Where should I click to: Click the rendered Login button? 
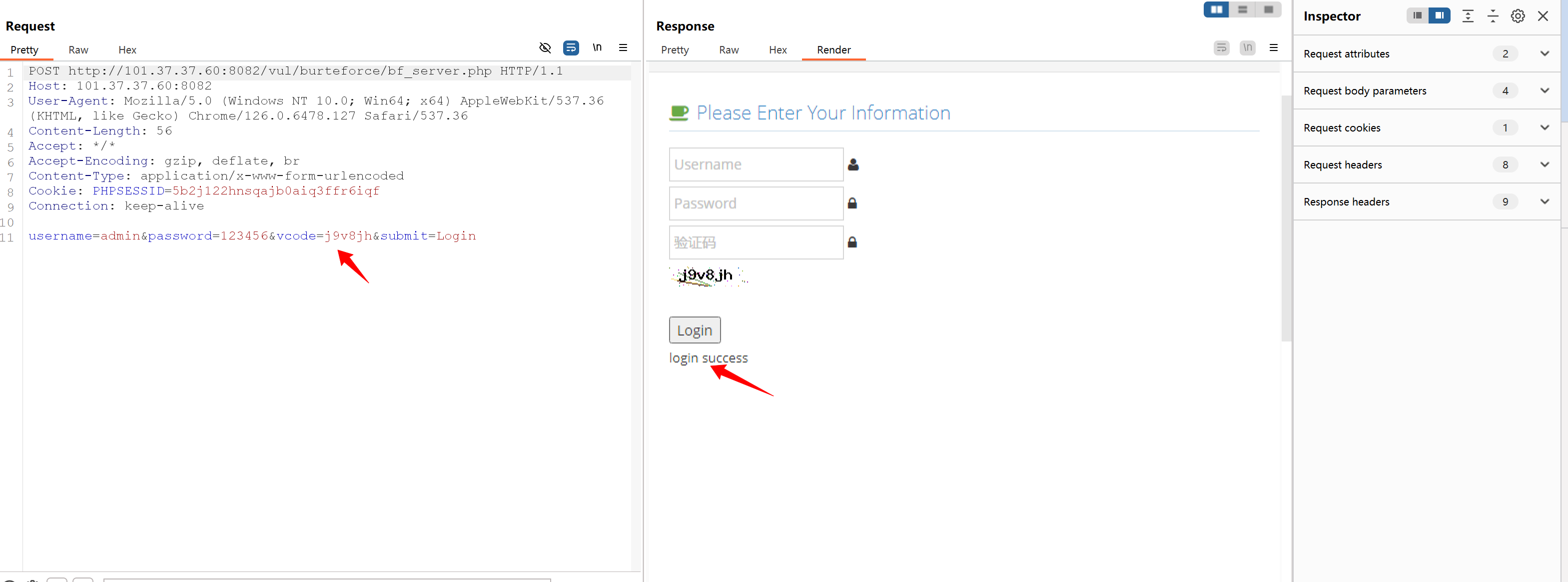pyautogui.click(x=695, y=330)
